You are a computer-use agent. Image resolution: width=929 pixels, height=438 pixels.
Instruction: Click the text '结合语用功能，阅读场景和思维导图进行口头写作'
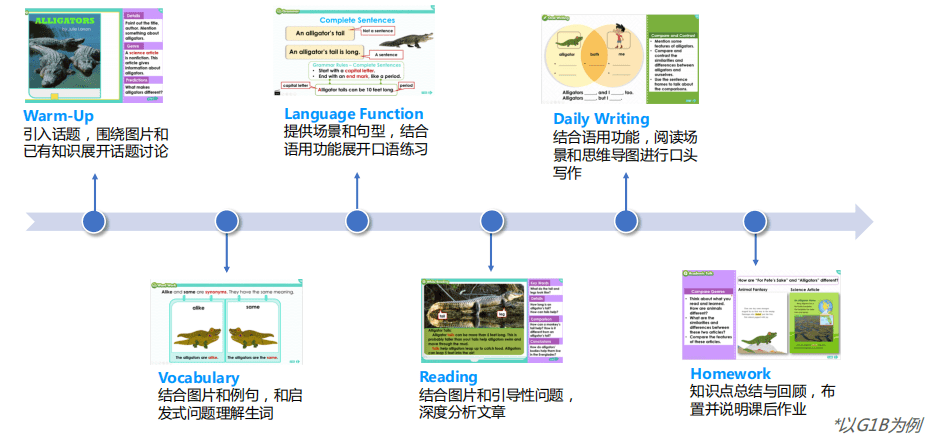pyautogui.click(x=626, y=155)
